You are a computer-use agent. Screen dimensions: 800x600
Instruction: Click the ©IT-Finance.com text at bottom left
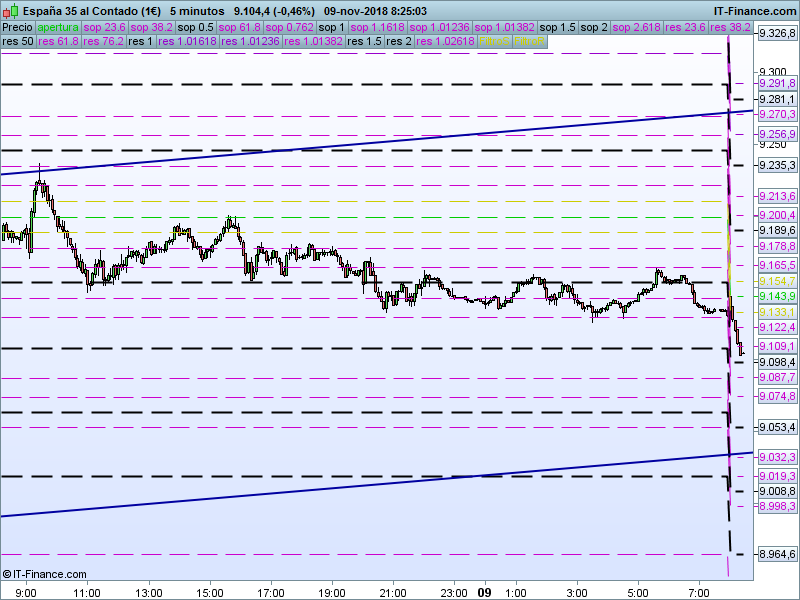(44, 574)
